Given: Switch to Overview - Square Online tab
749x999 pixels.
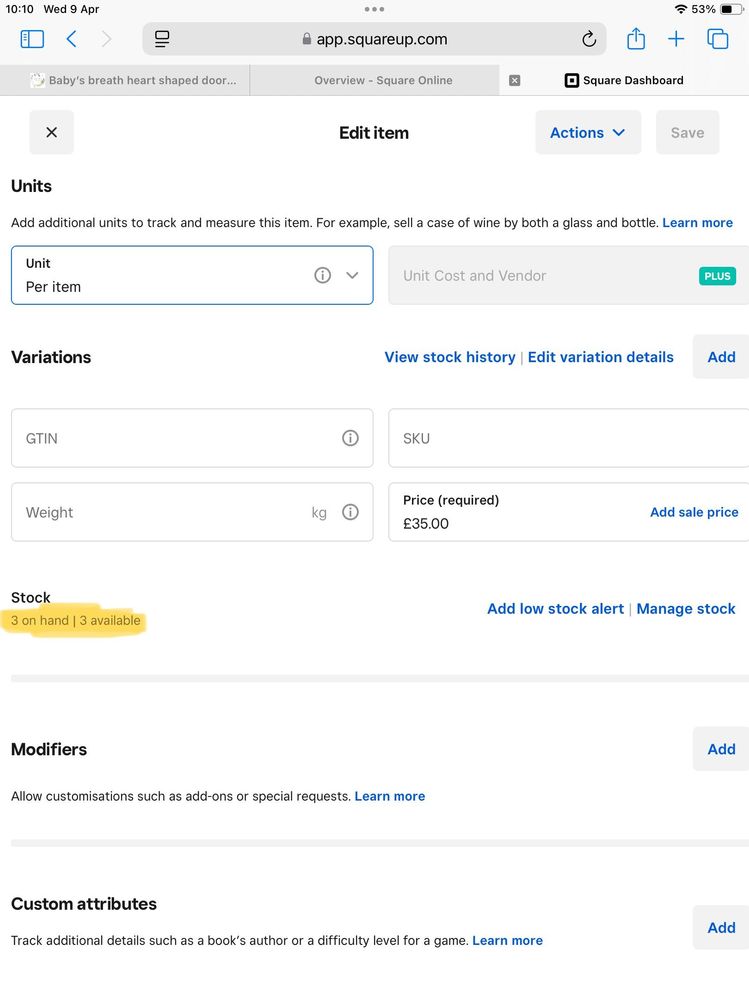Looking at the screenshot, I should pos(383,80).
